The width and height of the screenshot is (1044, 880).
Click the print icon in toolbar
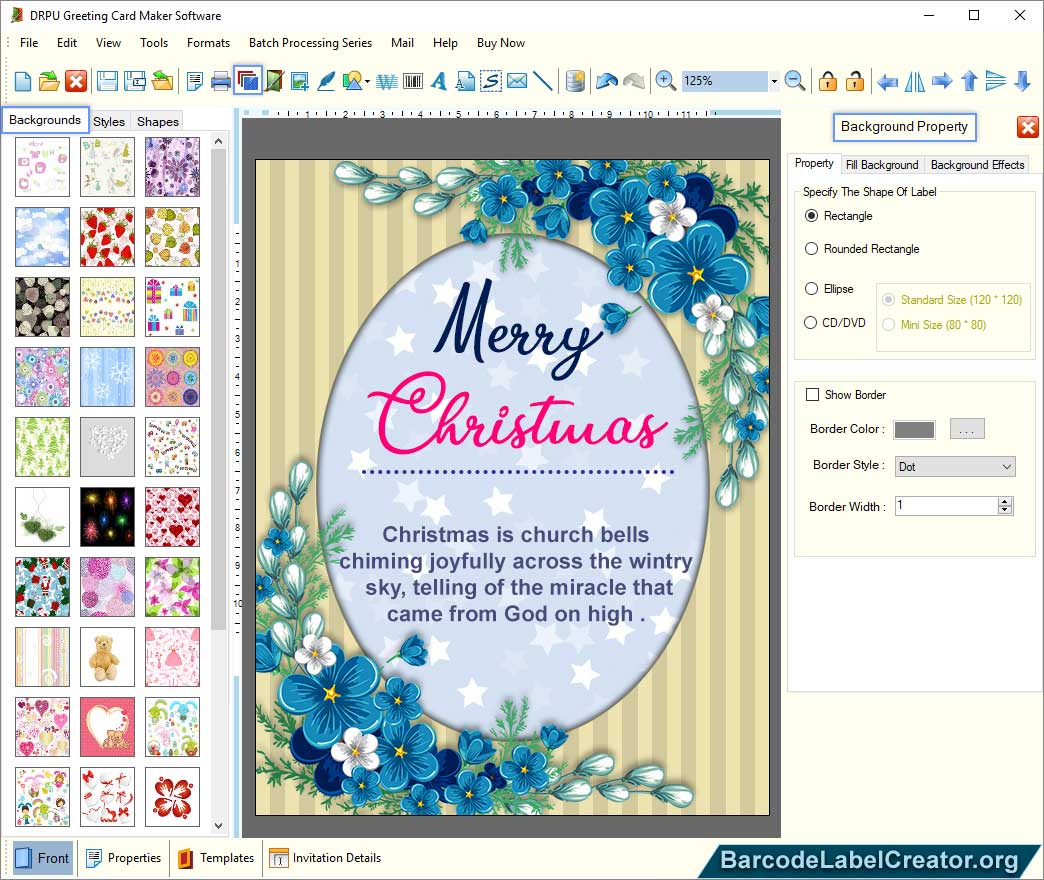click(x=220, y=81)
